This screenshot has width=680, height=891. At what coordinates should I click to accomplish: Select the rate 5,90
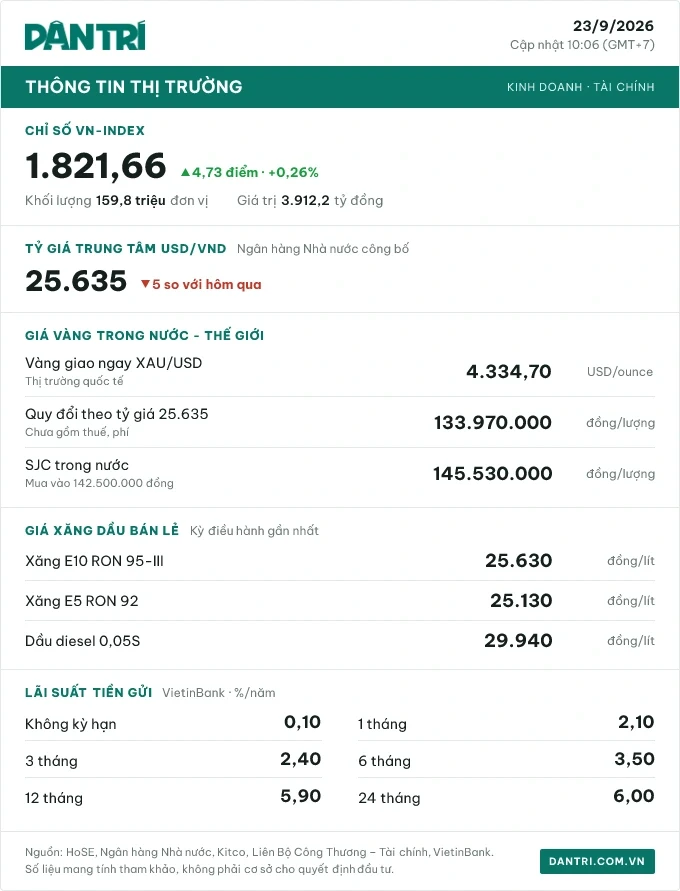[x=301, y=796]
